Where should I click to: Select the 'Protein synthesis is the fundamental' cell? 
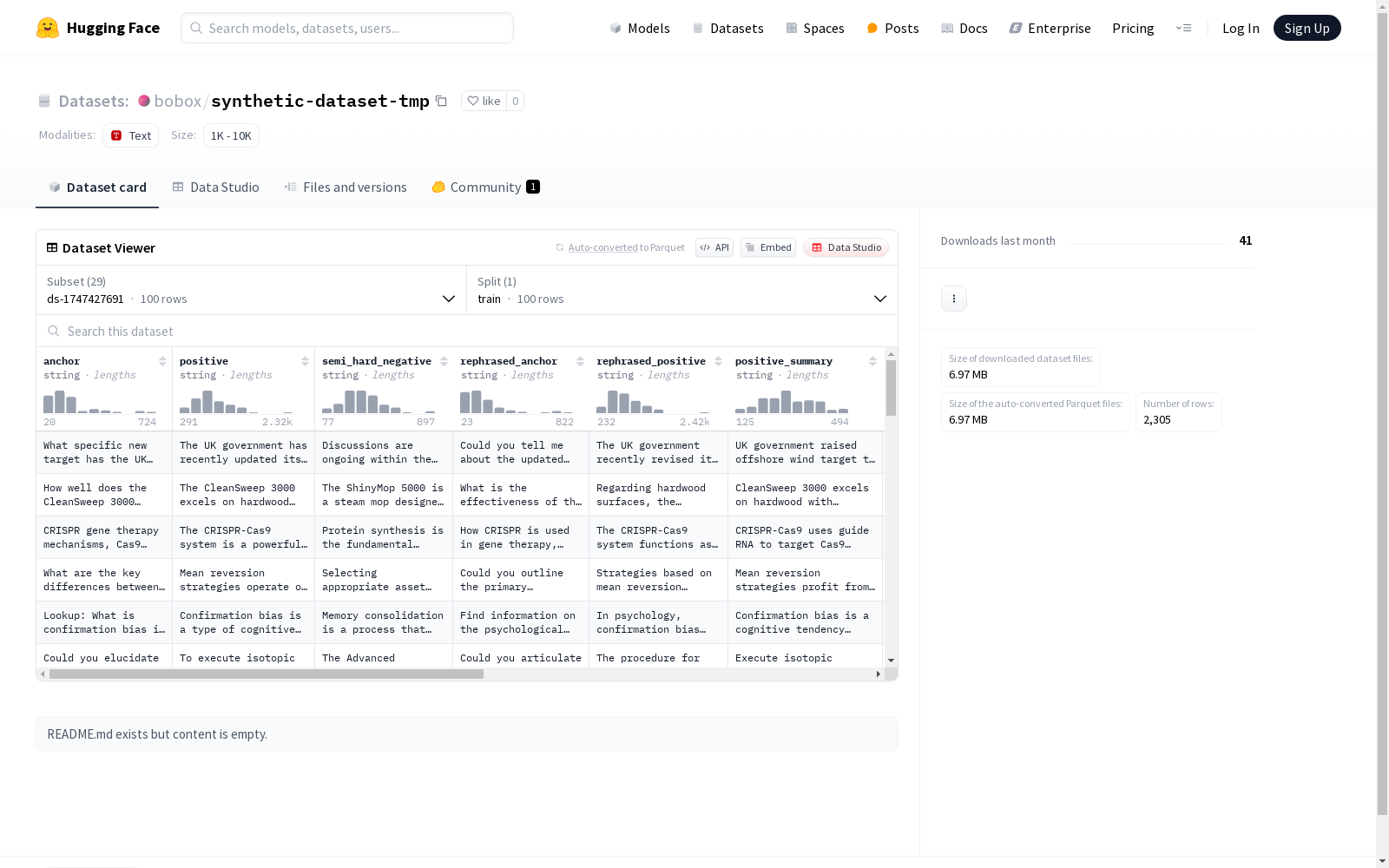[384, 537]
